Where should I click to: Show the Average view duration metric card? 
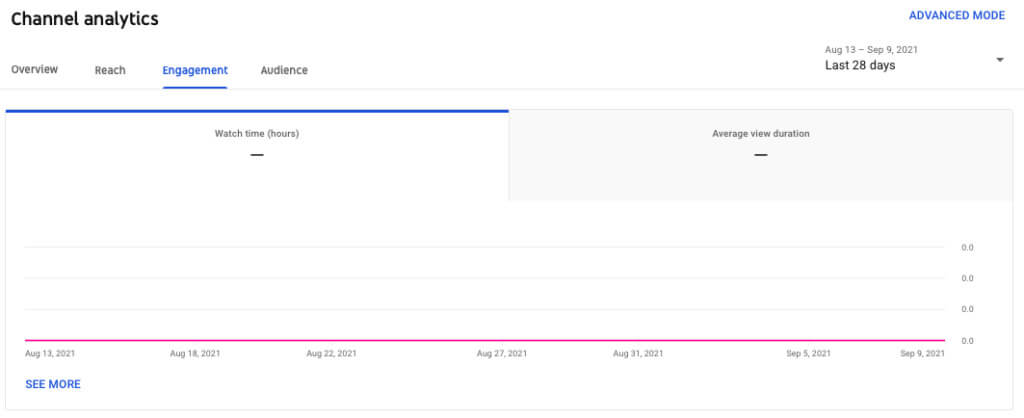760,144
